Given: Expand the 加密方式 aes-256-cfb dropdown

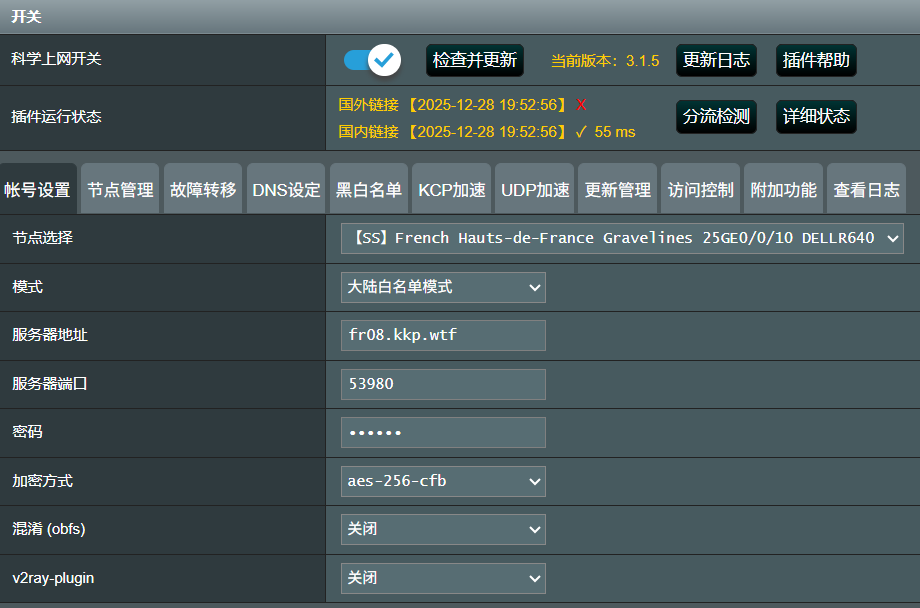Looking at the screenshot, I should coord(443,481).
